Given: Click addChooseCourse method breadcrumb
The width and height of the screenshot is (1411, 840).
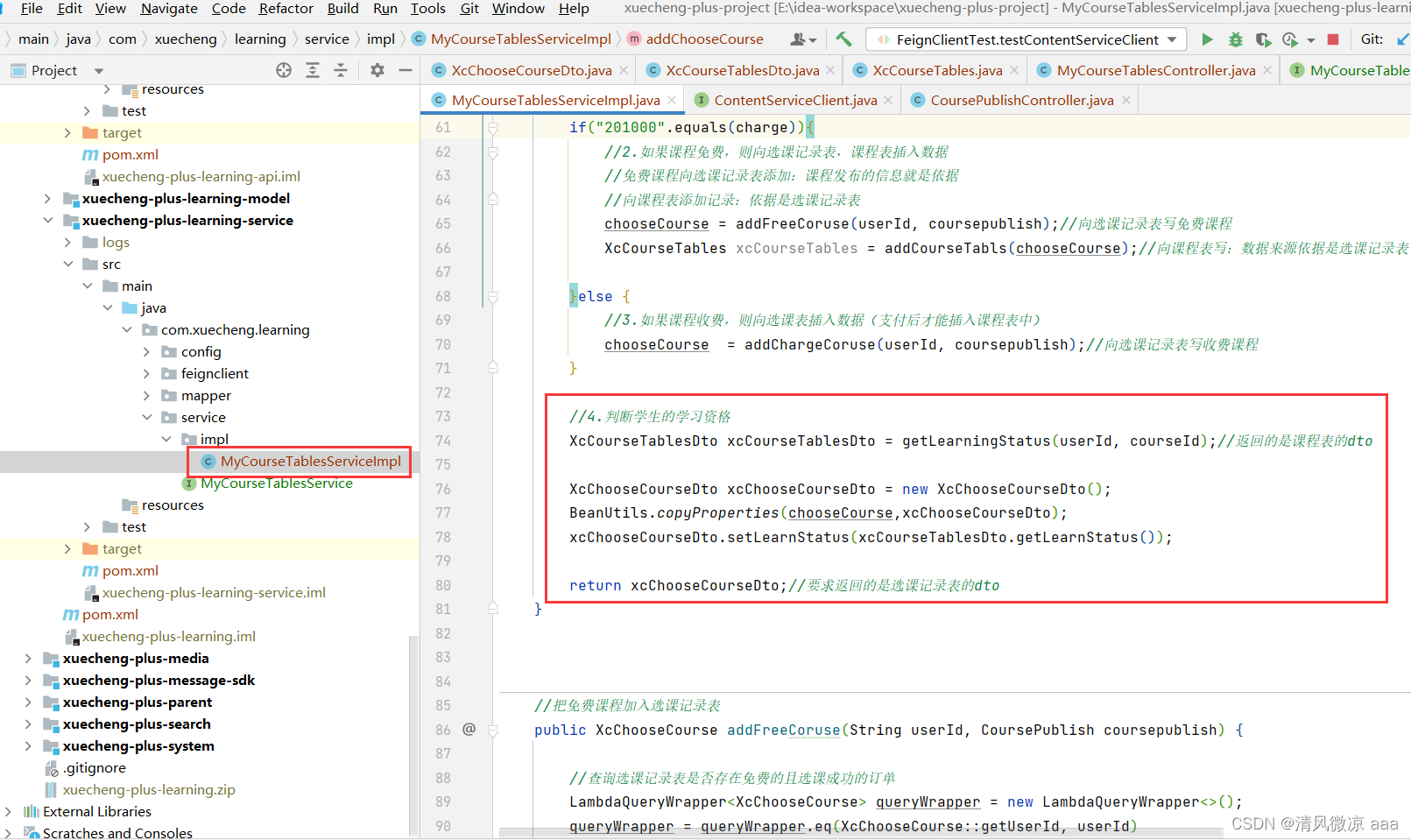Looking at the screenshot, I should tap(704, 39).
